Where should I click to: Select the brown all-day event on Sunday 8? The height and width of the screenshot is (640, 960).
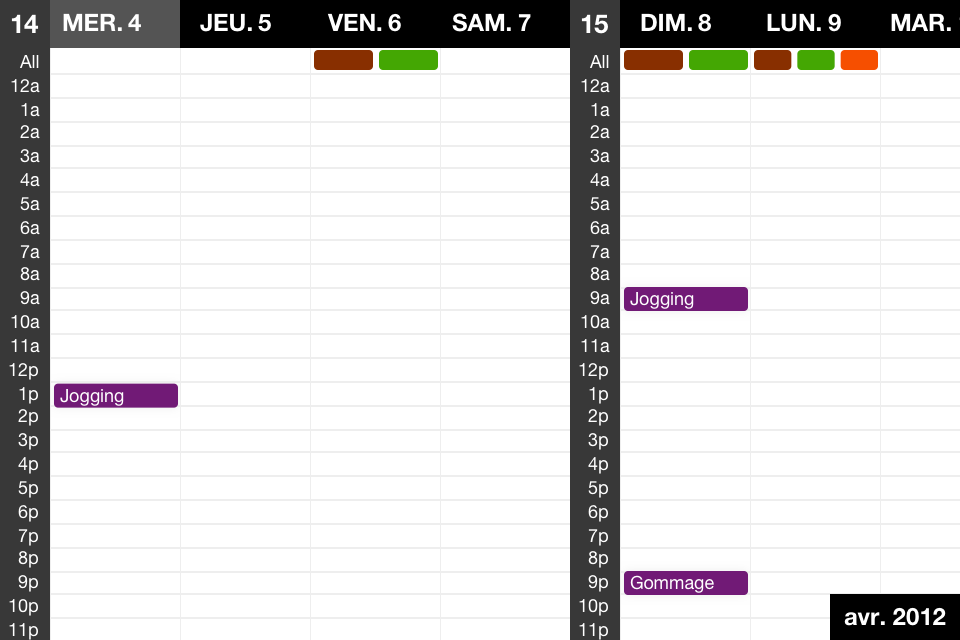tap(653, 60)
